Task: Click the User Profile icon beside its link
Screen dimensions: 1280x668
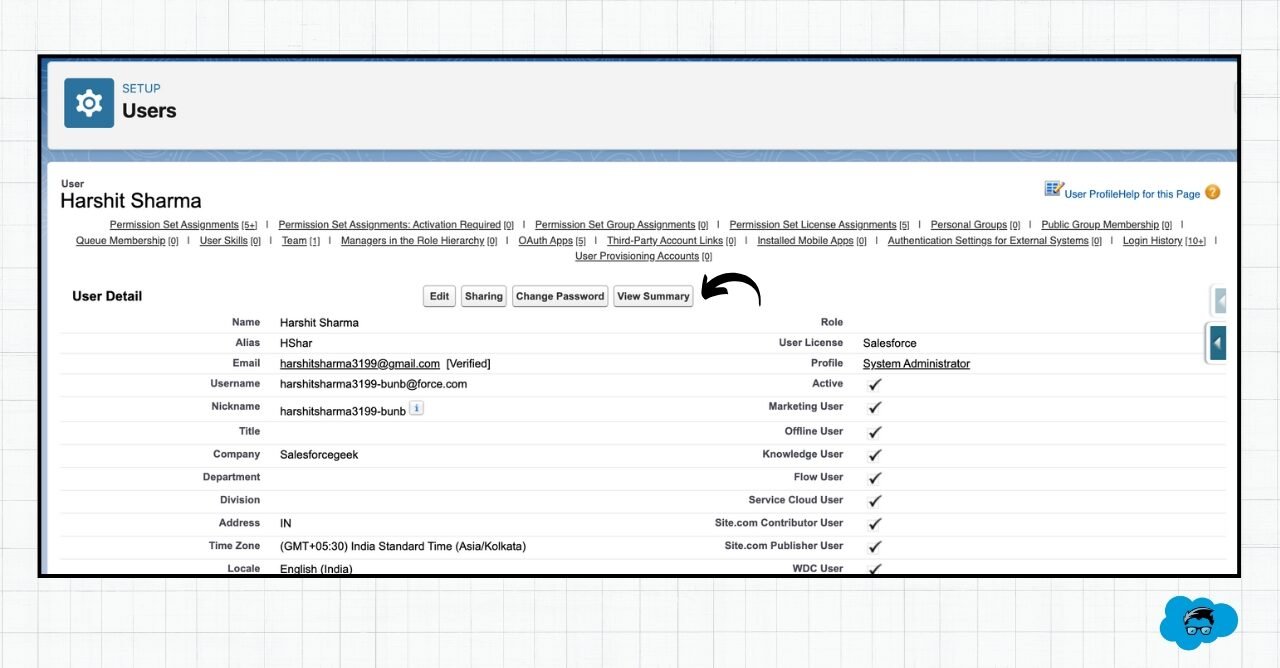Action: tap(1053, 189)
